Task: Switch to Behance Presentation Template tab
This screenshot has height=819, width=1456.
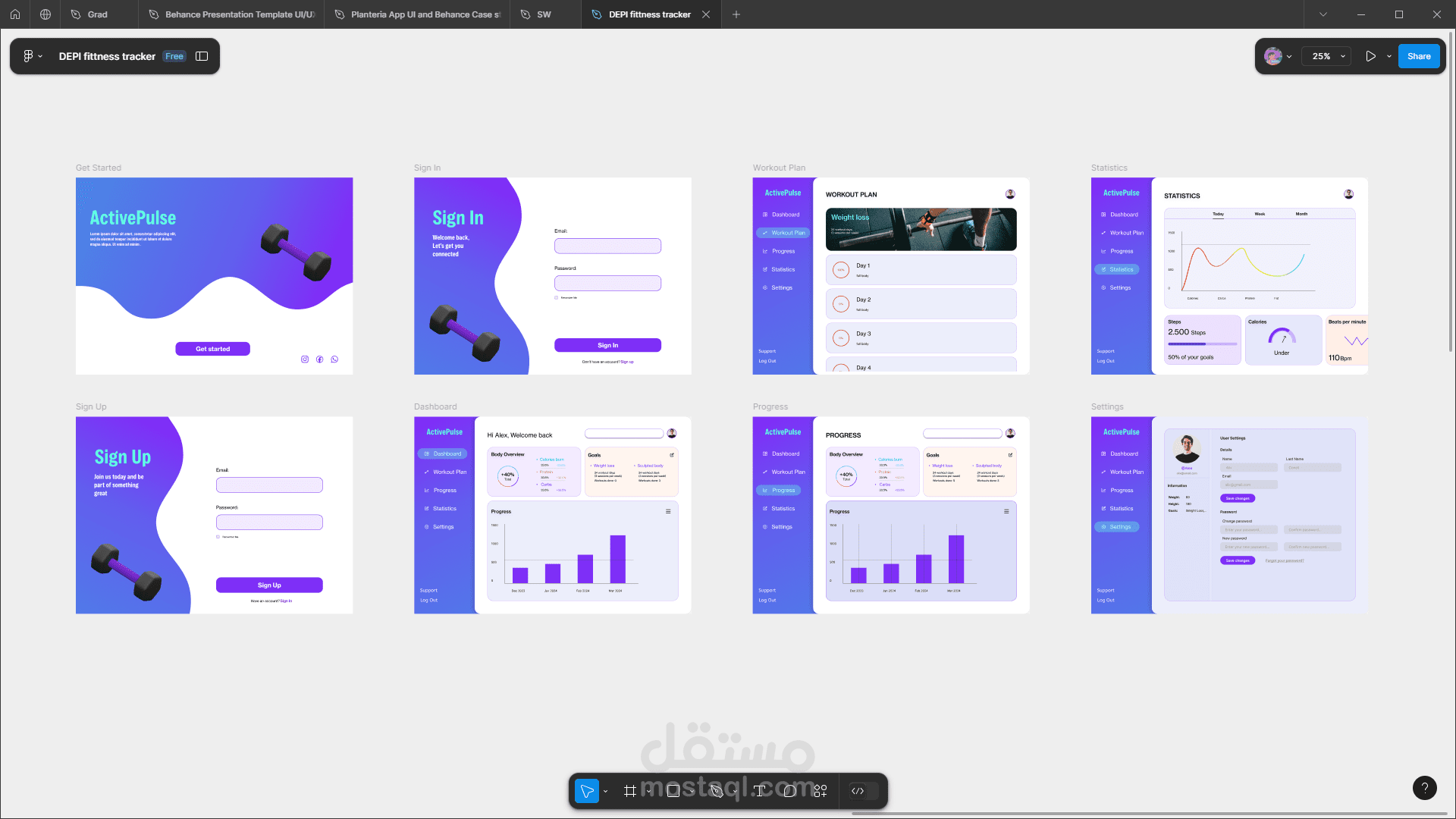Action: coord(232,14)
